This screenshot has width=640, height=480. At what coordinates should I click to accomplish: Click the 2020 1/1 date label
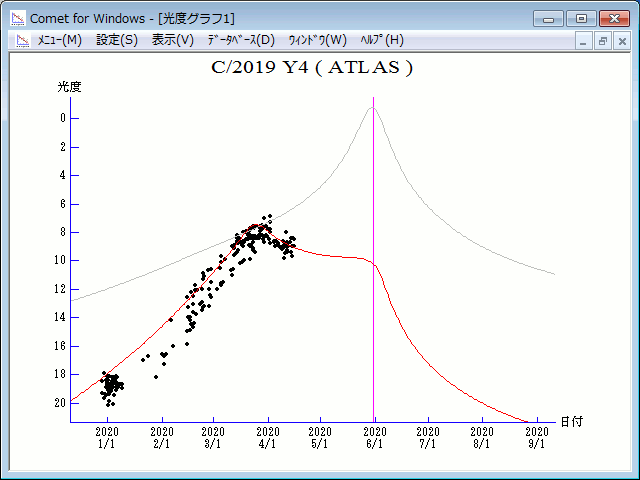tap(107, 437)
